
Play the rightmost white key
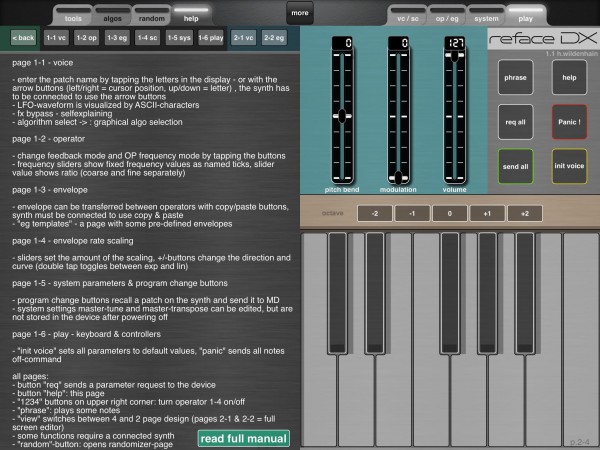point(581,341)
